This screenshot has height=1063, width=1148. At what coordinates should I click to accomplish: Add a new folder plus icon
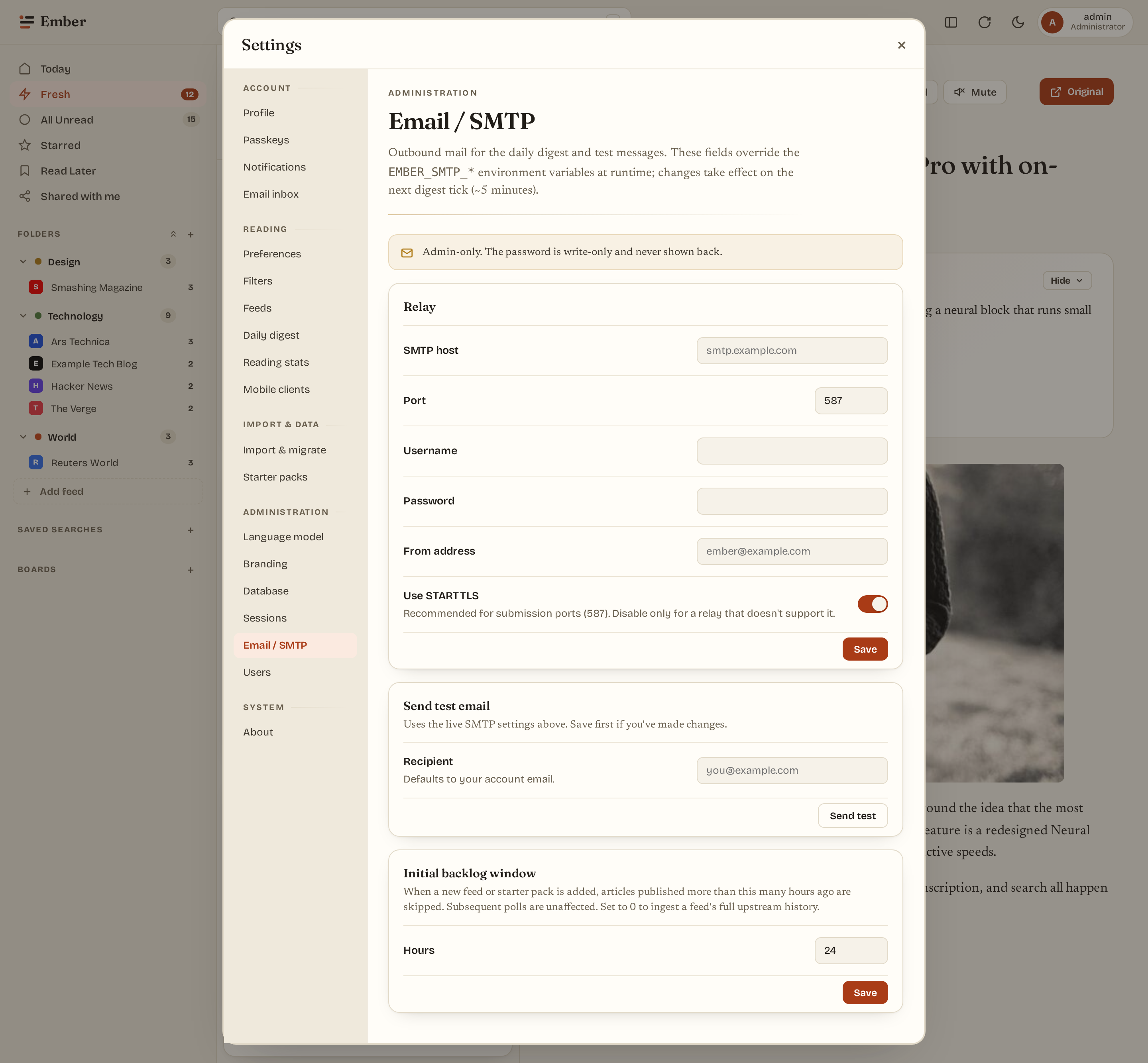tap(191, 235)
